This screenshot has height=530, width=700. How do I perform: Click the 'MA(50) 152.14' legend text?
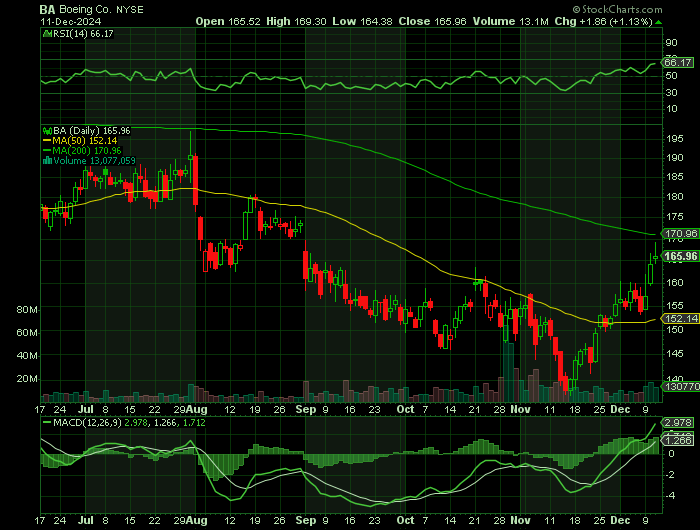(85, 141)
